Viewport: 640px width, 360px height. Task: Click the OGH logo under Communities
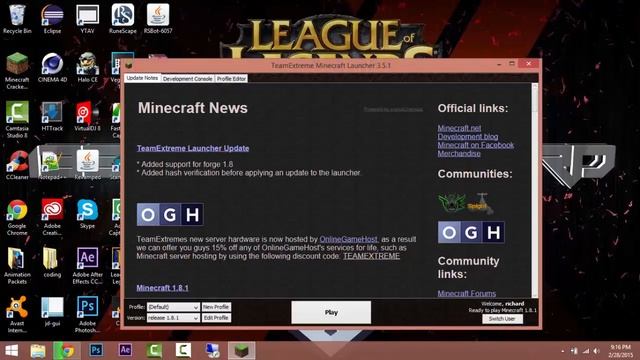click(471, 232)
